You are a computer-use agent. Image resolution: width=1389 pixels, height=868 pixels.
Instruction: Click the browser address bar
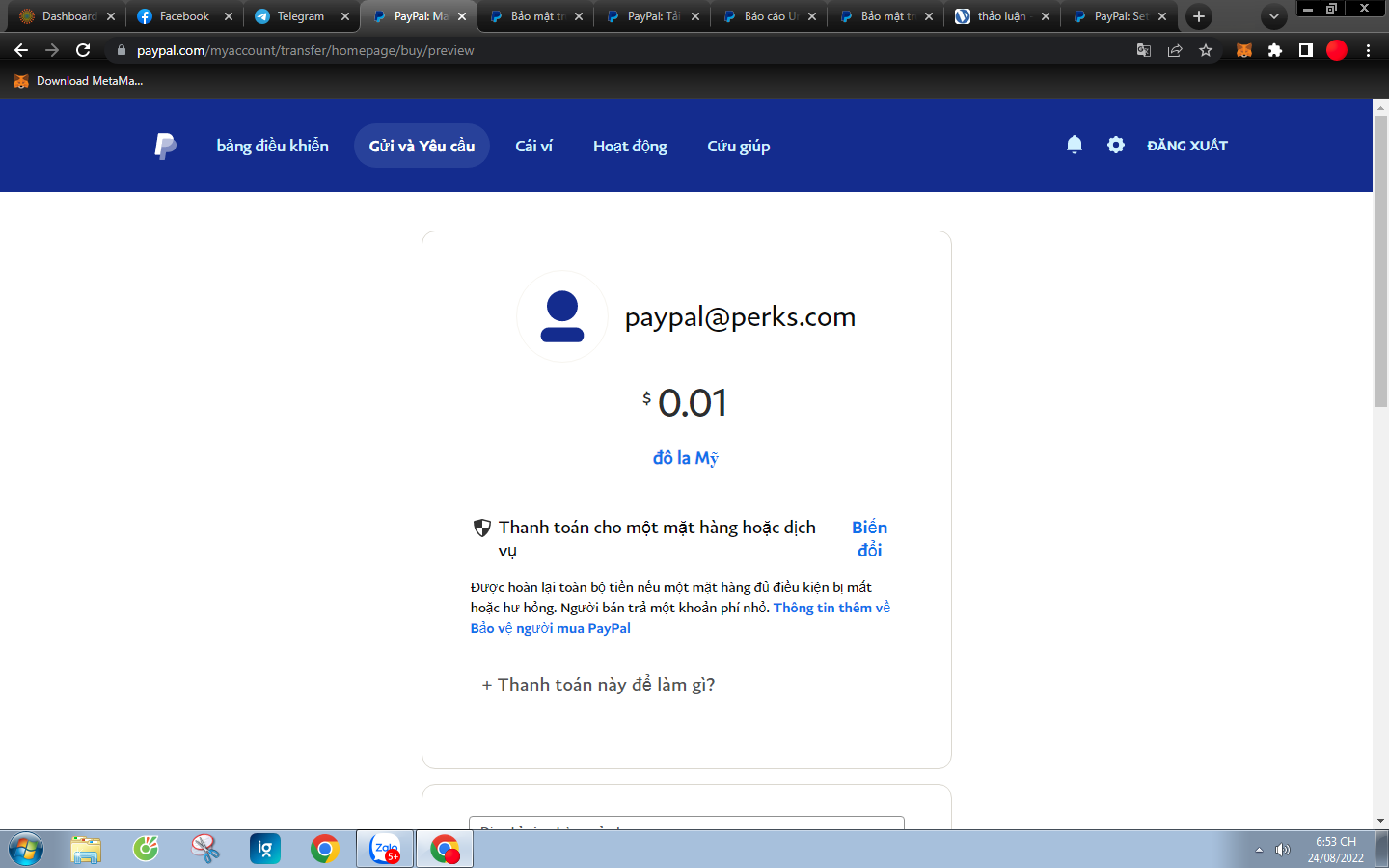(x=617, y=50)
